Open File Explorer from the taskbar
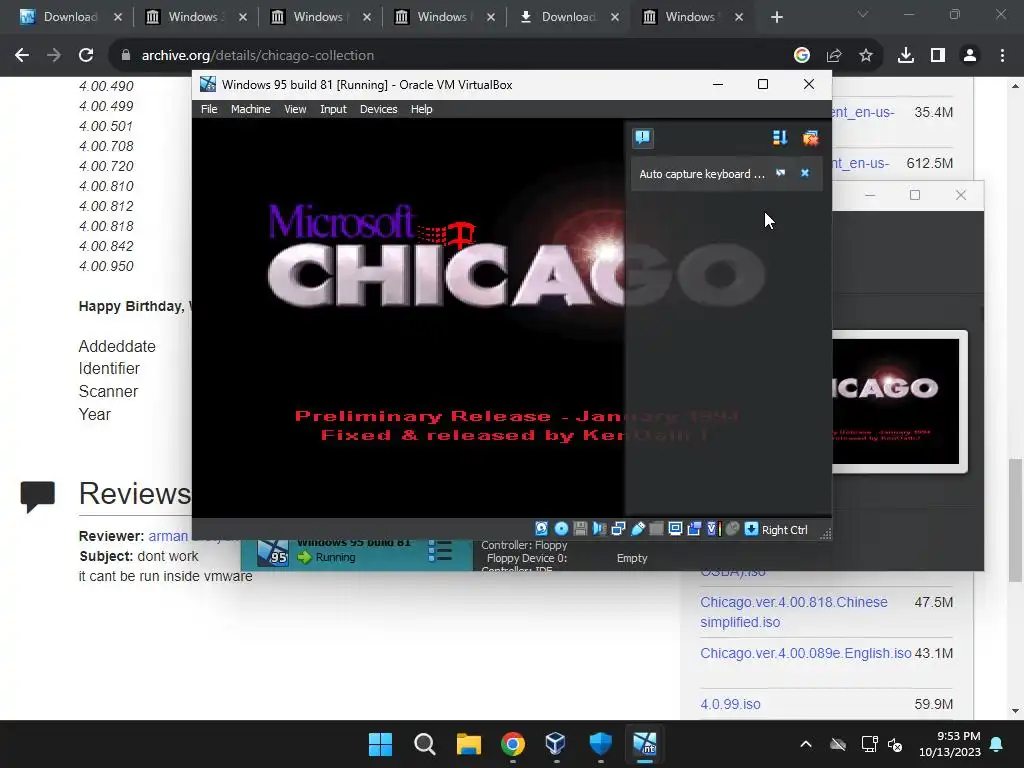1024x768 pixels. point(468,744)
